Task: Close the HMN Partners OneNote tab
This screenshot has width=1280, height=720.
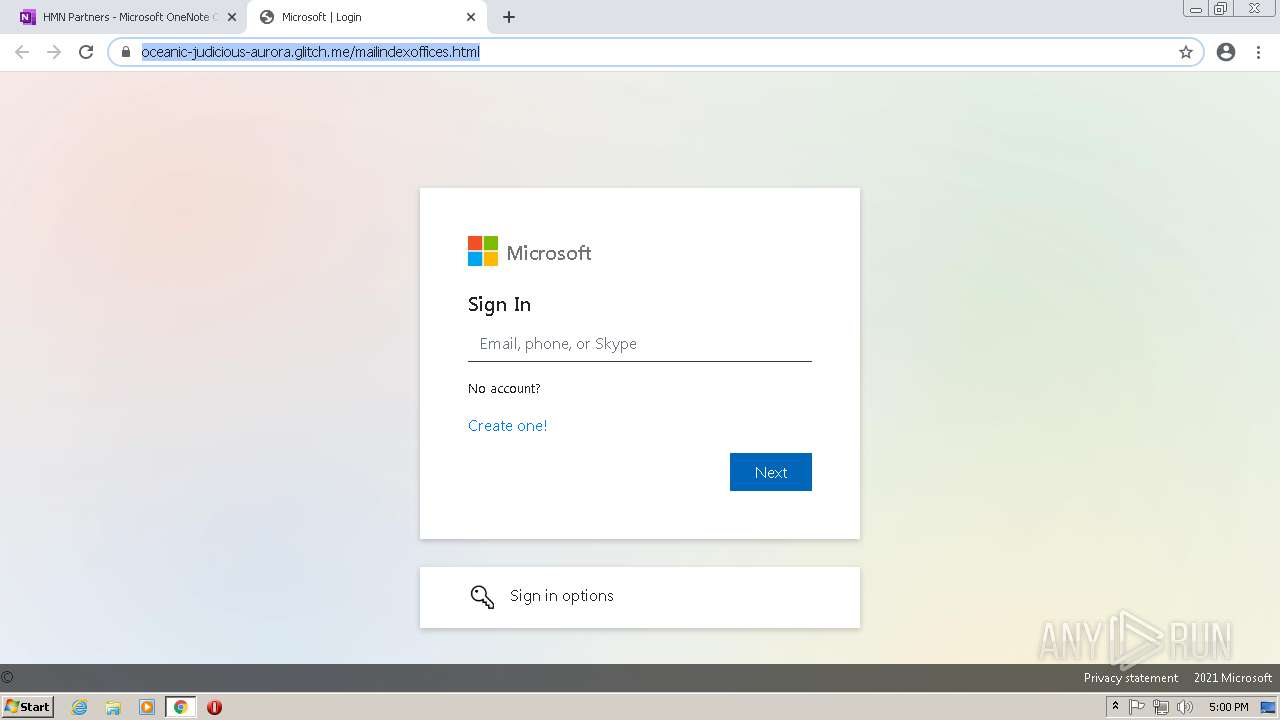Action: point(232,17)
